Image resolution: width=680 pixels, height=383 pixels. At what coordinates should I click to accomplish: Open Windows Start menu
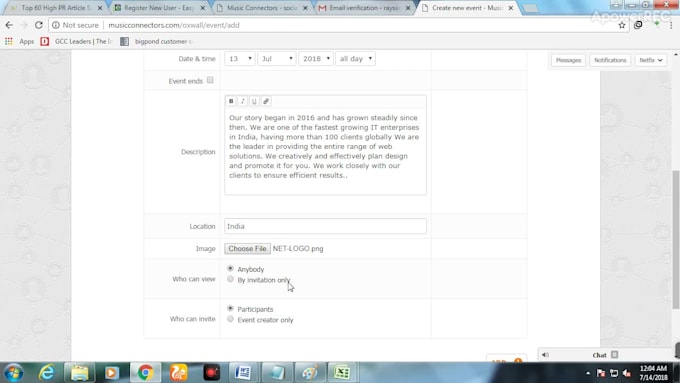[x=13, y=373]
